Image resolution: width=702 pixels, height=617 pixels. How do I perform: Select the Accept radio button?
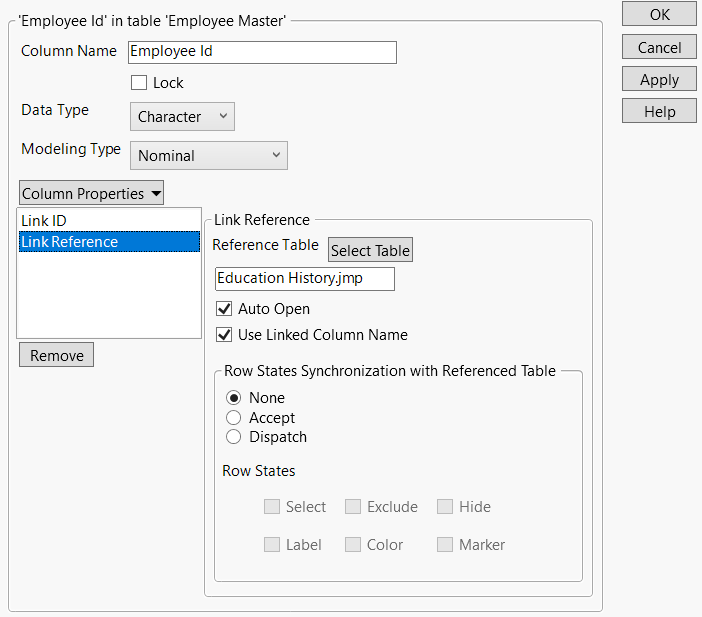234,418
